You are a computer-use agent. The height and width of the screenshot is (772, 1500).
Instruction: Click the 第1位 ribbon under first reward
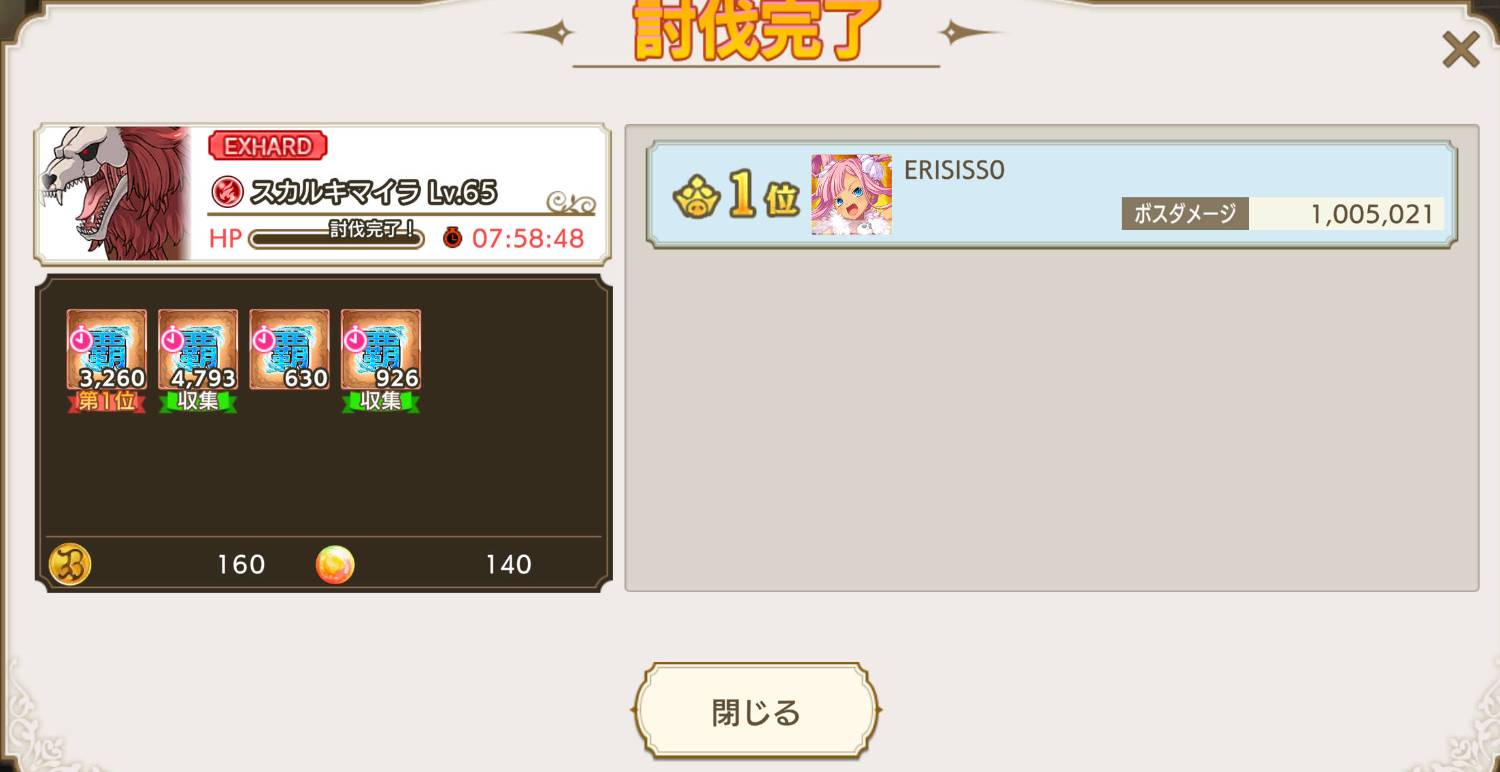tap(107, 401)
